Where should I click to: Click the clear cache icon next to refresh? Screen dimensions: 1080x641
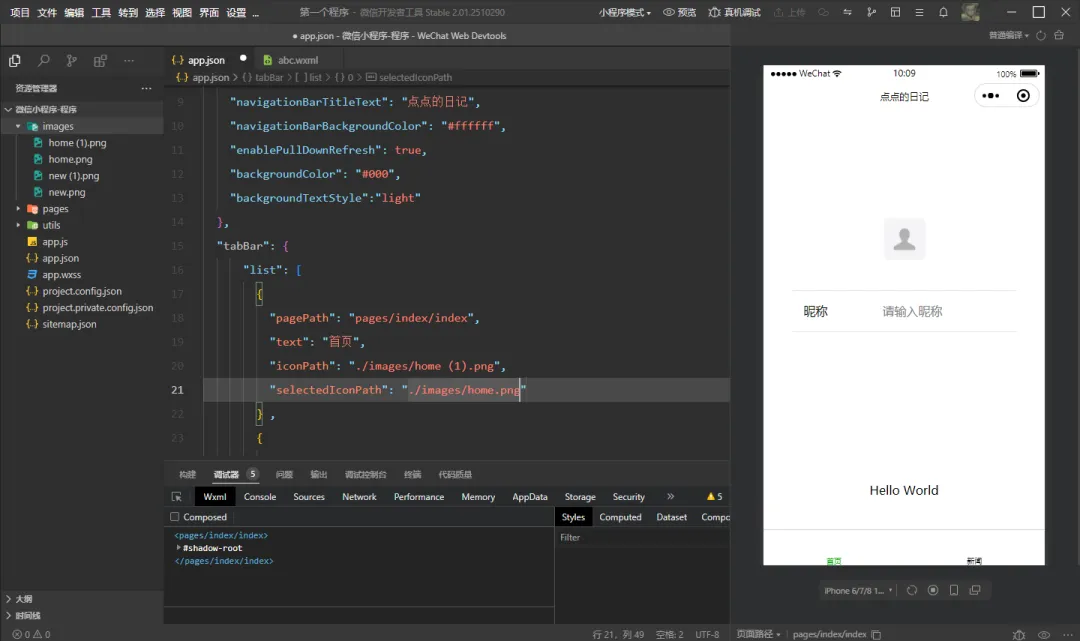[x=1059, y=35]
